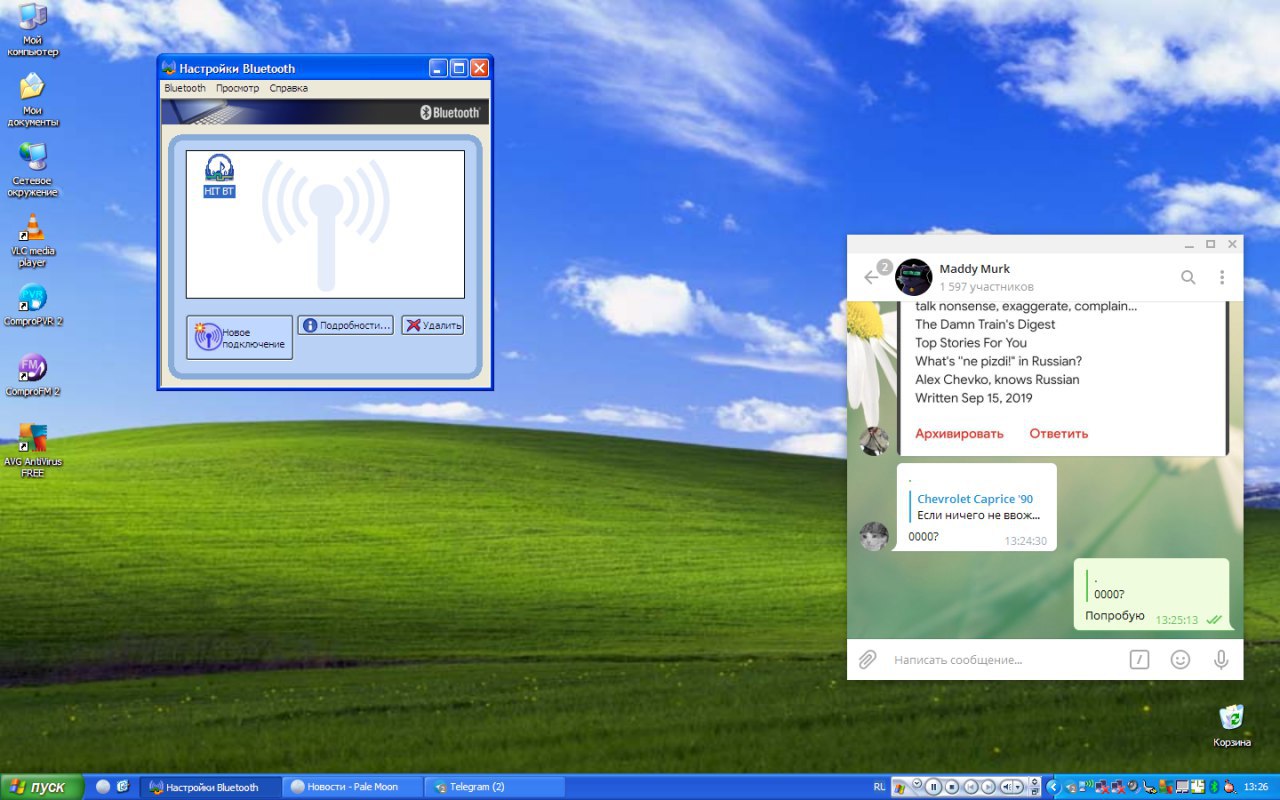Screen dimensions: 1280x800
Task: Click the system clock showing 13:26
Action: click(1256, 787)
